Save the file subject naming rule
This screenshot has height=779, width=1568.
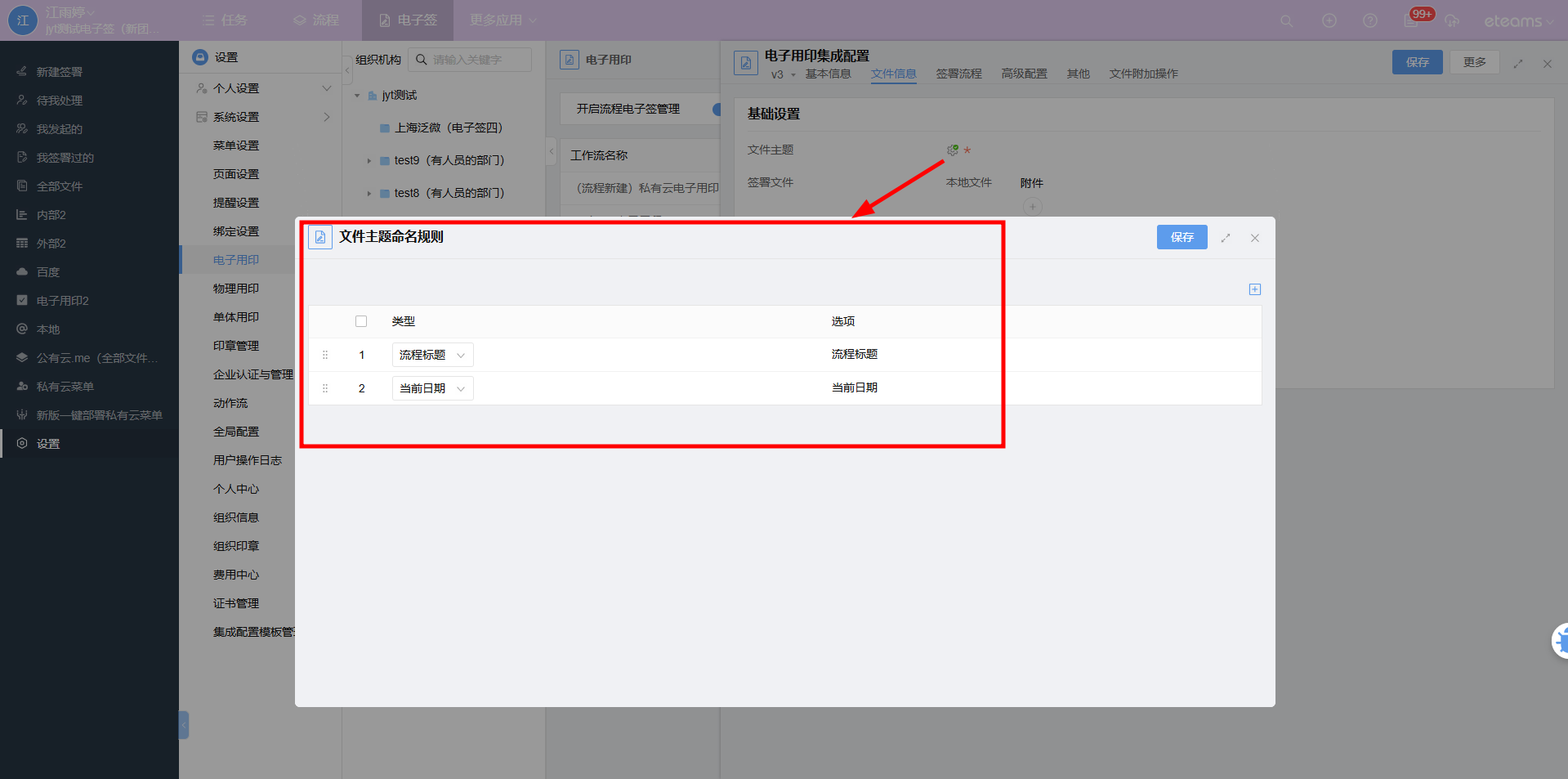[1182, 237]
